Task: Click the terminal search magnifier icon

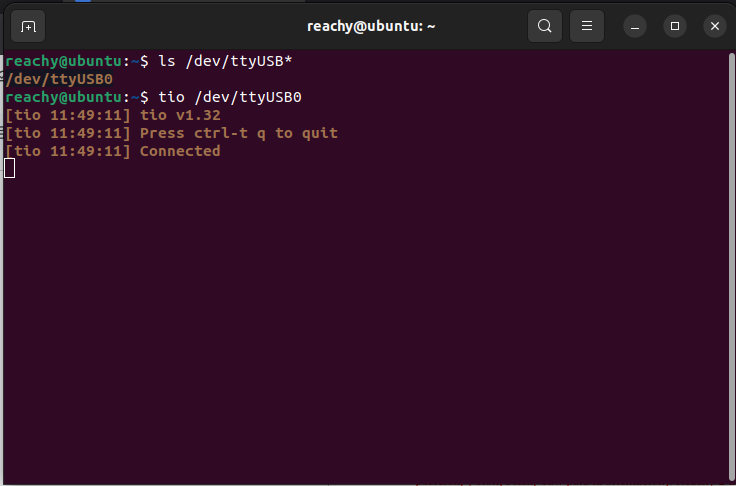Action: [x=544, y=25]
